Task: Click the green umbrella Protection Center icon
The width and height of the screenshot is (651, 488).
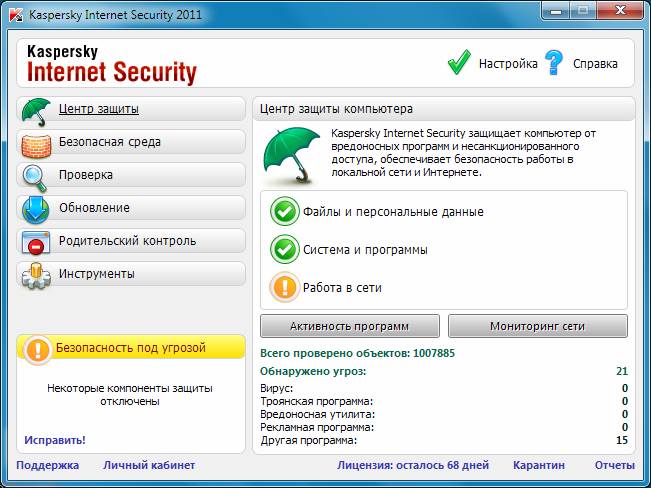Action: (x=36, y=109)
